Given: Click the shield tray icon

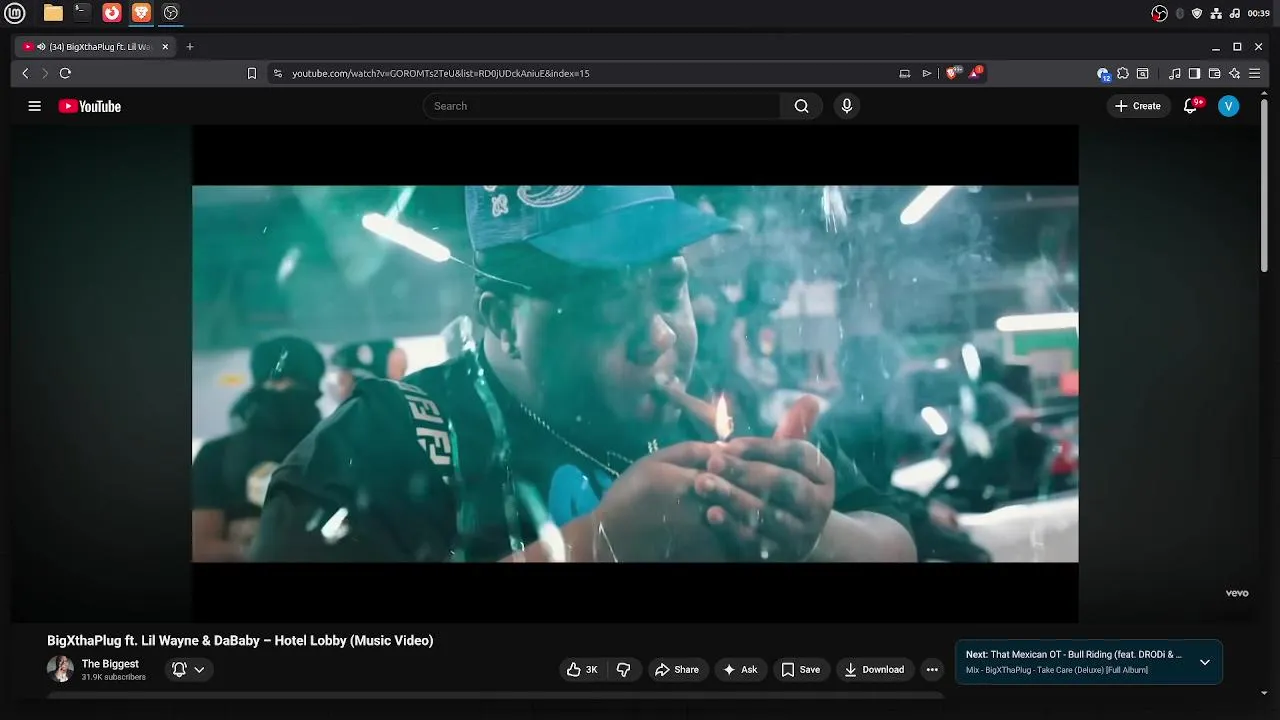Looking at the screenshot, I should (1197, 13).
